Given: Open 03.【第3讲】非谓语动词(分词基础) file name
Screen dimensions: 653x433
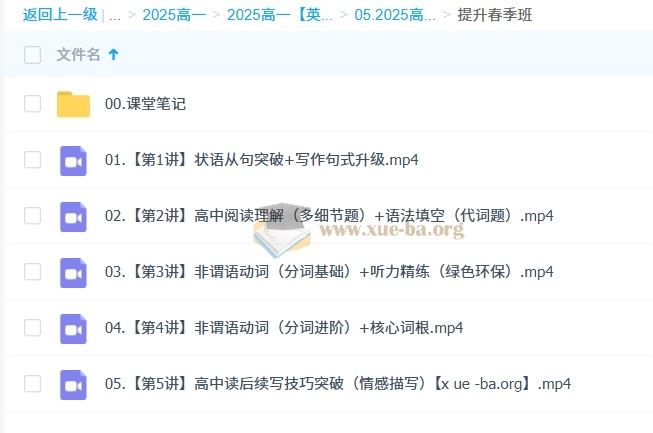Looking at the screenshot, I should point(329,272).
